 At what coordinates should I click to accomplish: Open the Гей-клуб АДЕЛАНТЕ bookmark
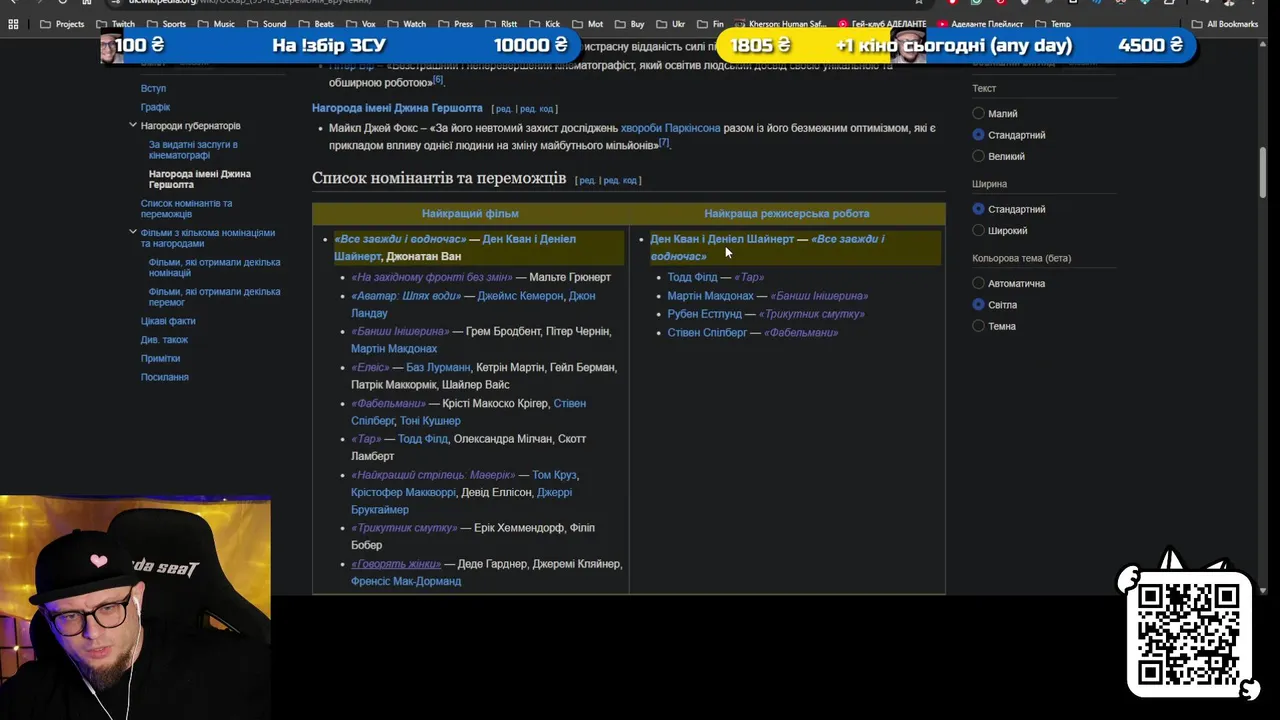coord(882,24)
